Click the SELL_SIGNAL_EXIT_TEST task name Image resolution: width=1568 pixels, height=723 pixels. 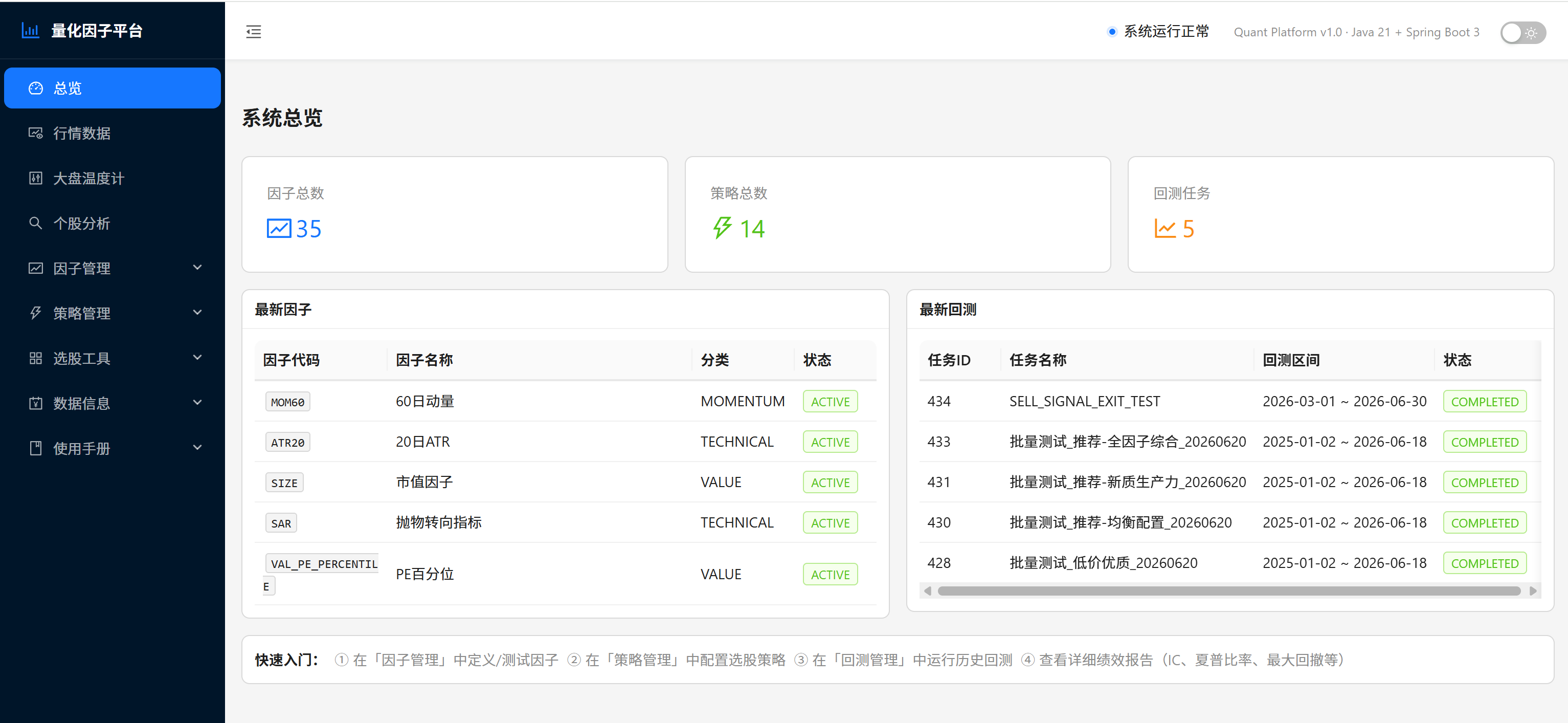point(1085,401)
